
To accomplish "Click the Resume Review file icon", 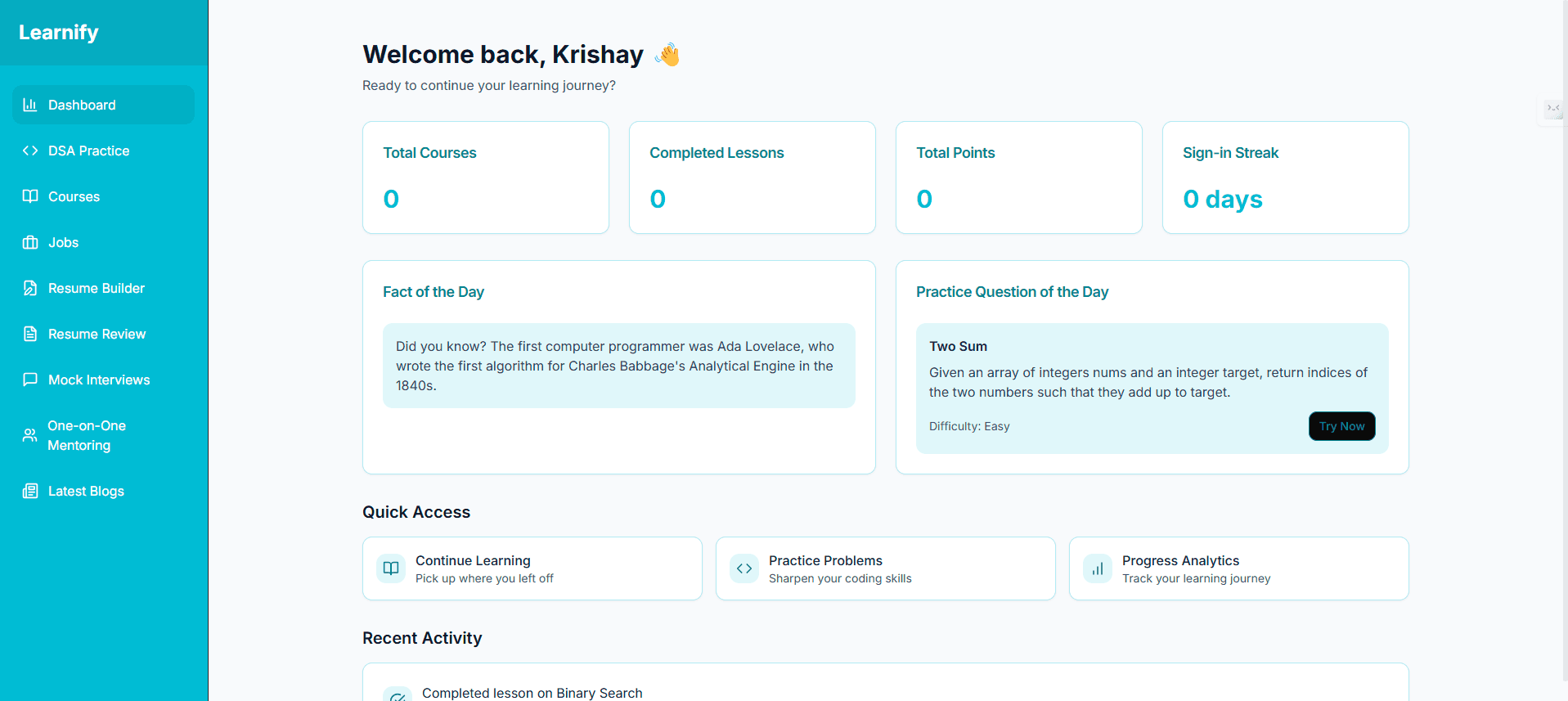I will tap(30, 334).
